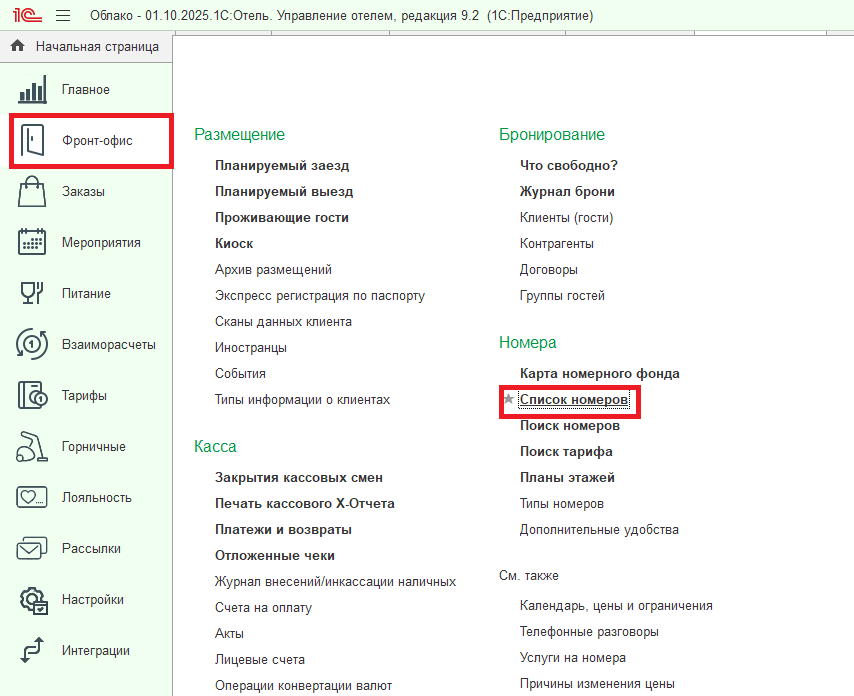Open the Тарифы book icon
This screenshot has width=854, height=696.
tap(32, 395)
